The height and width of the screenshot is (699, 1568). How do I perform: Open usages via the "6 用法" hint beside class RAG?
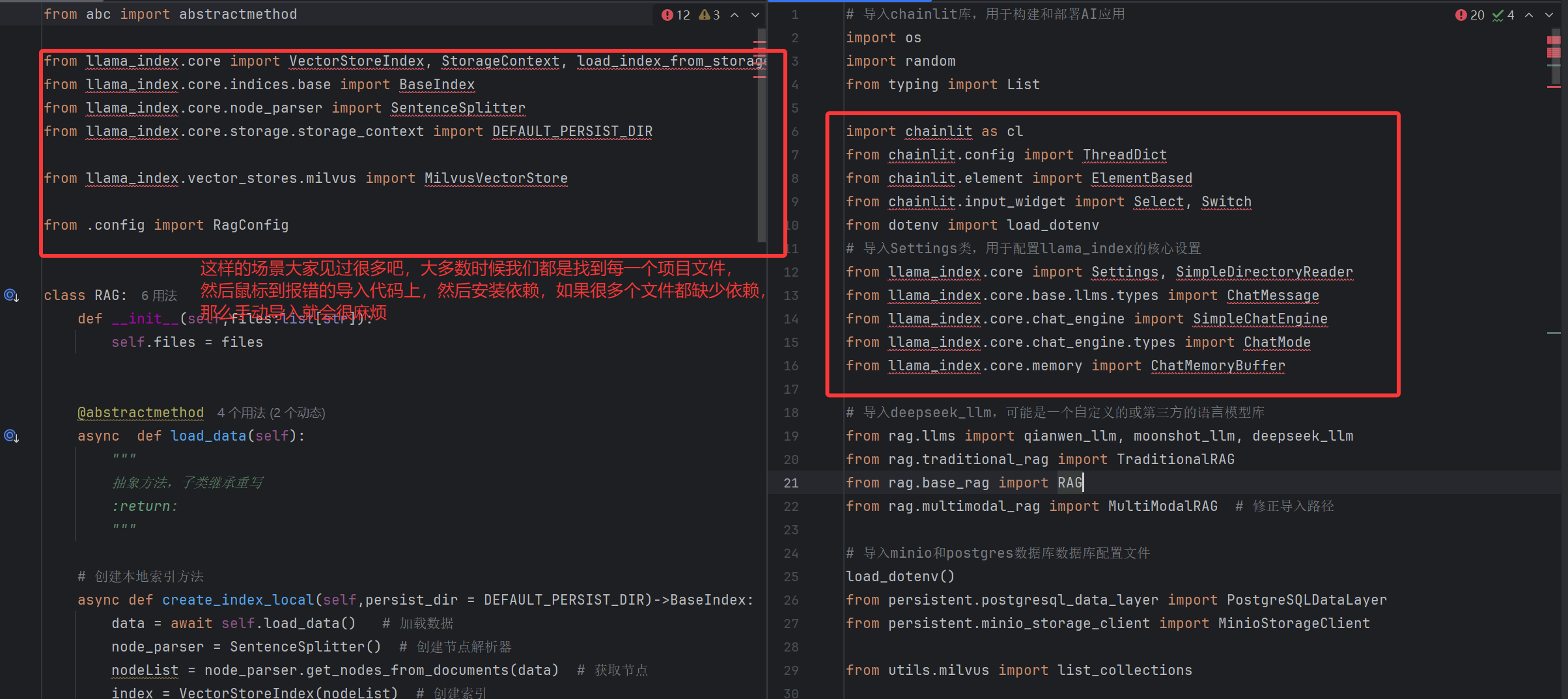coord(158,295)
